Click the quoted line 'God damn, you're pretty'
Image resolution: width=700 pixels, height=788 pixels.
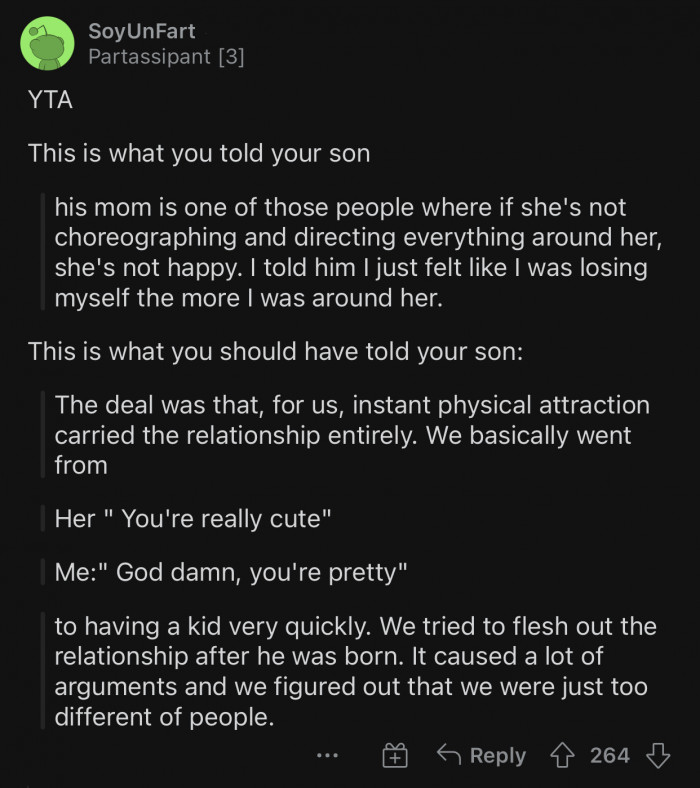233,573
